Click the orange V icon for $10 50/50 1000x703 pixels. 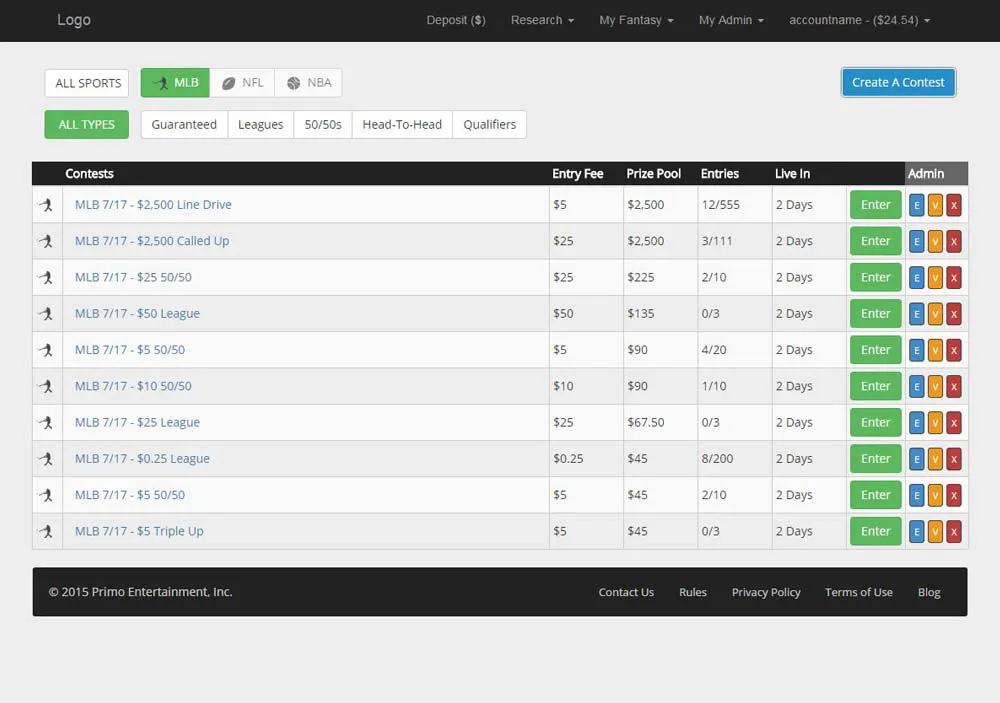tap(935, 386)
